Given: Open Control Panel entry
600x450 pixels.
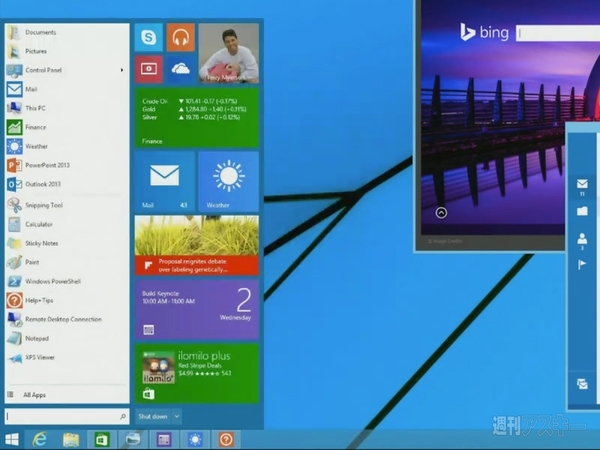Looking at the screenshot, I should point(67,70).
